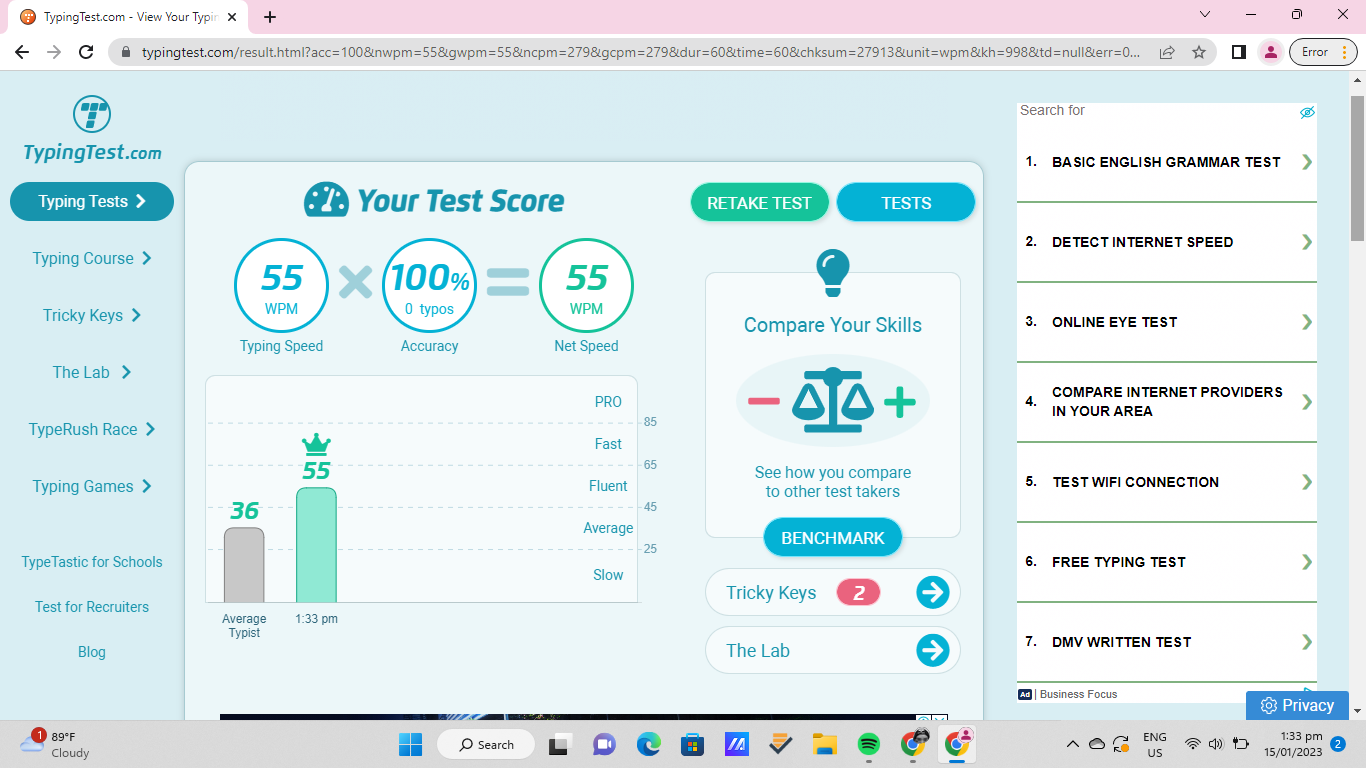Visit the Blog link in sidebar
Viewport: 1366px width, 768px height.
coord(92,652)
